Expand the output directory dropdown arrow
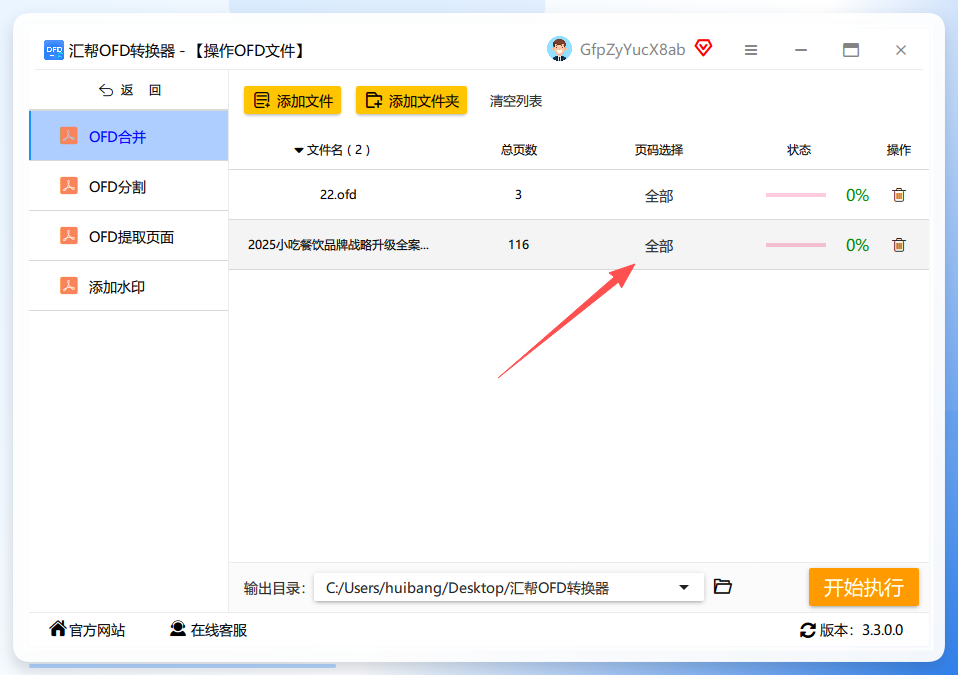958x675 pixels. [684, 588]
